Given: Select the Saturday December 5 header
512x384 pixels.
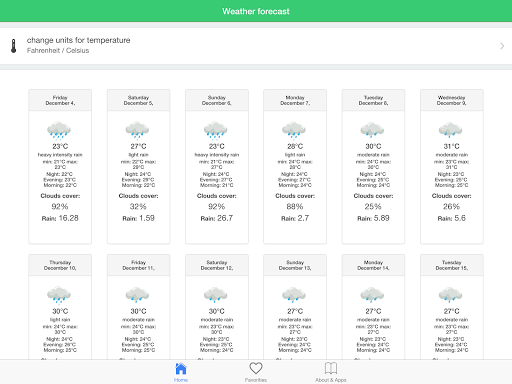Looking at the screenshot, I should [138, 100].
